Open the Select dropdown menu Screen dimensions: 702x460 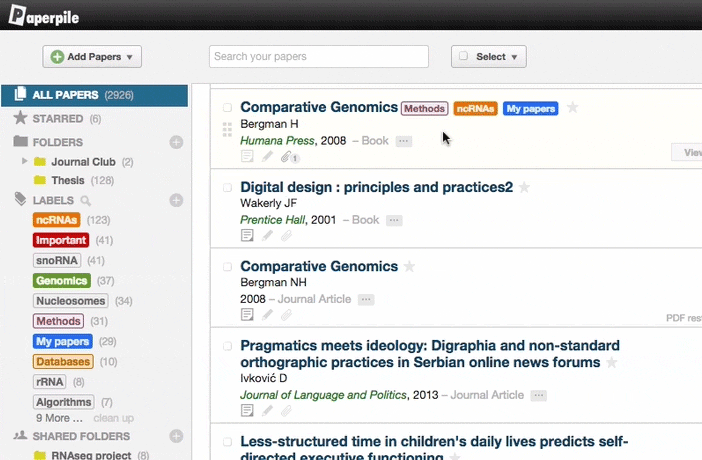pyautogui.click(x=489, y=57)
